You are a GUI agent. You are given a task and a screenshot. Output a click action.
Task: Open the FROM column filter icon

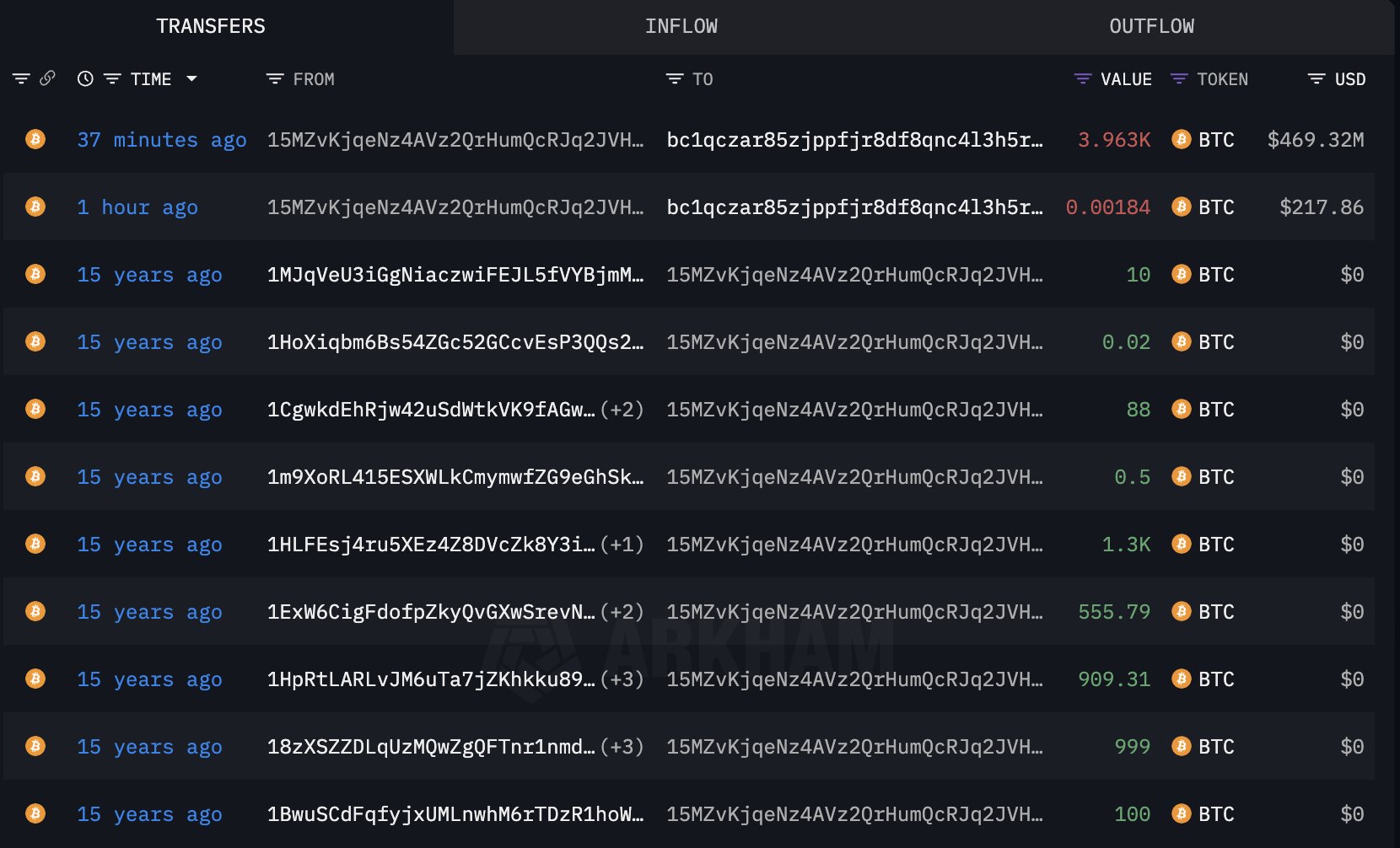[274, 79]
